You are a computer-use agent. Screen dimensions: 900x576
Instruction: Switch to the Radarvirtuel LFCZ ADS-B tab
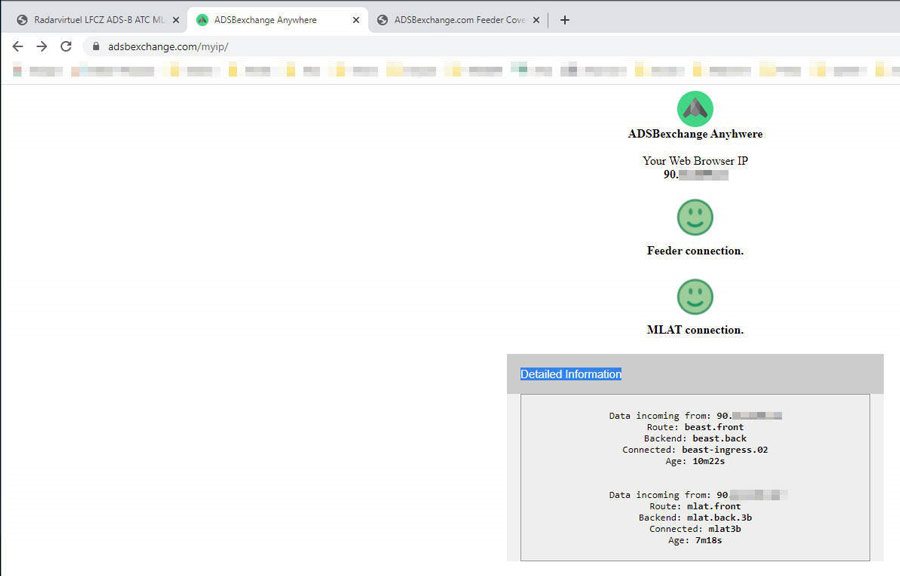99,20
